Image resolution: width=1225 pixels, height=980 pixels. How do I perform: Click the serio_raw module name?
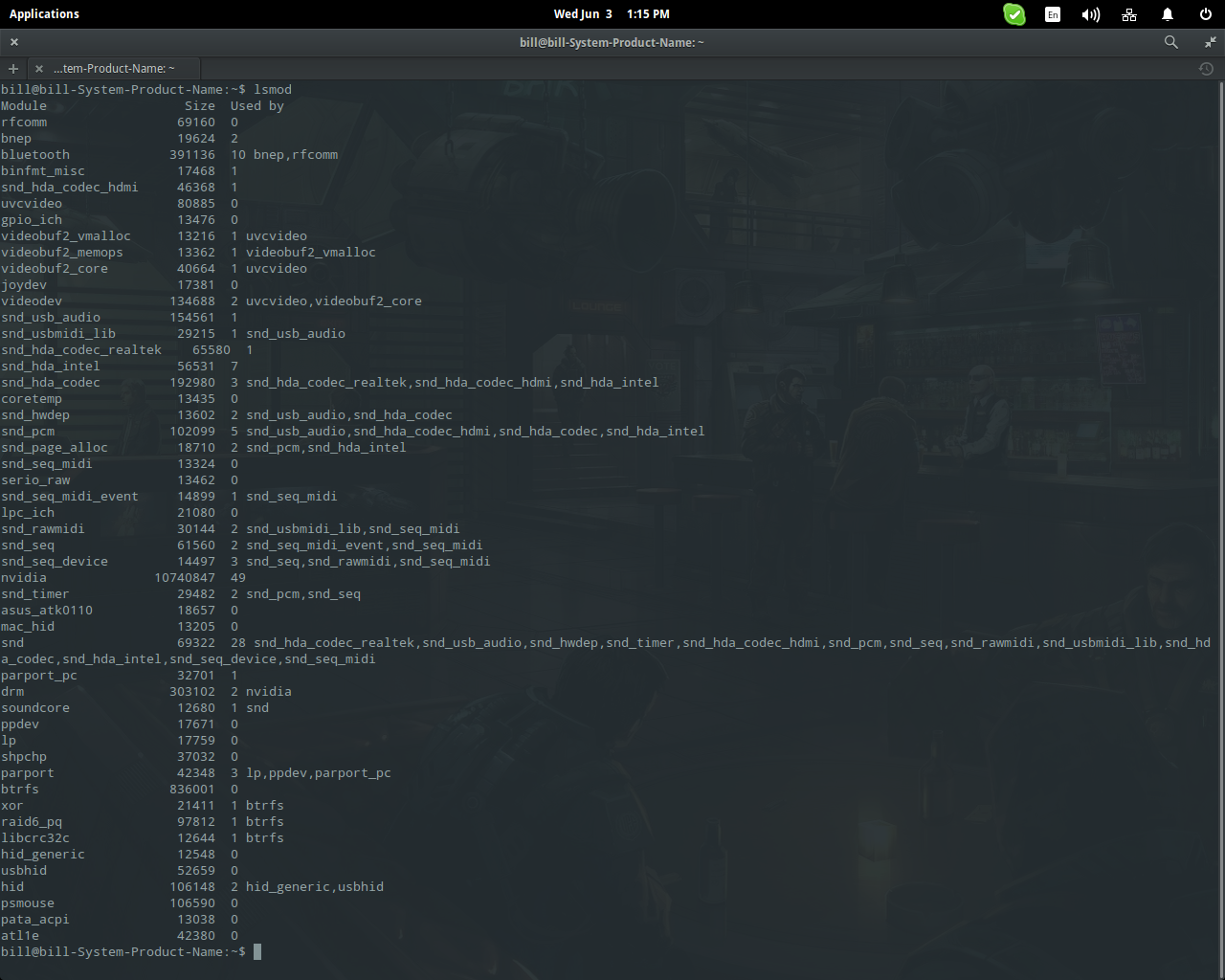[x=35, y=480]
